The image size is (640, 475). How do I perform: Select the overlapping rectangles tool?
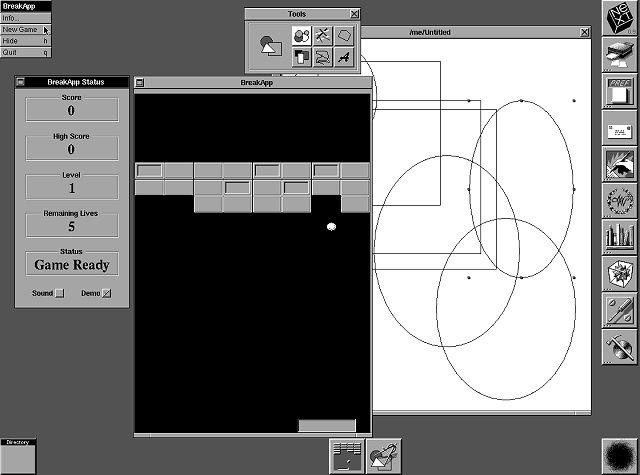(302, 57)
